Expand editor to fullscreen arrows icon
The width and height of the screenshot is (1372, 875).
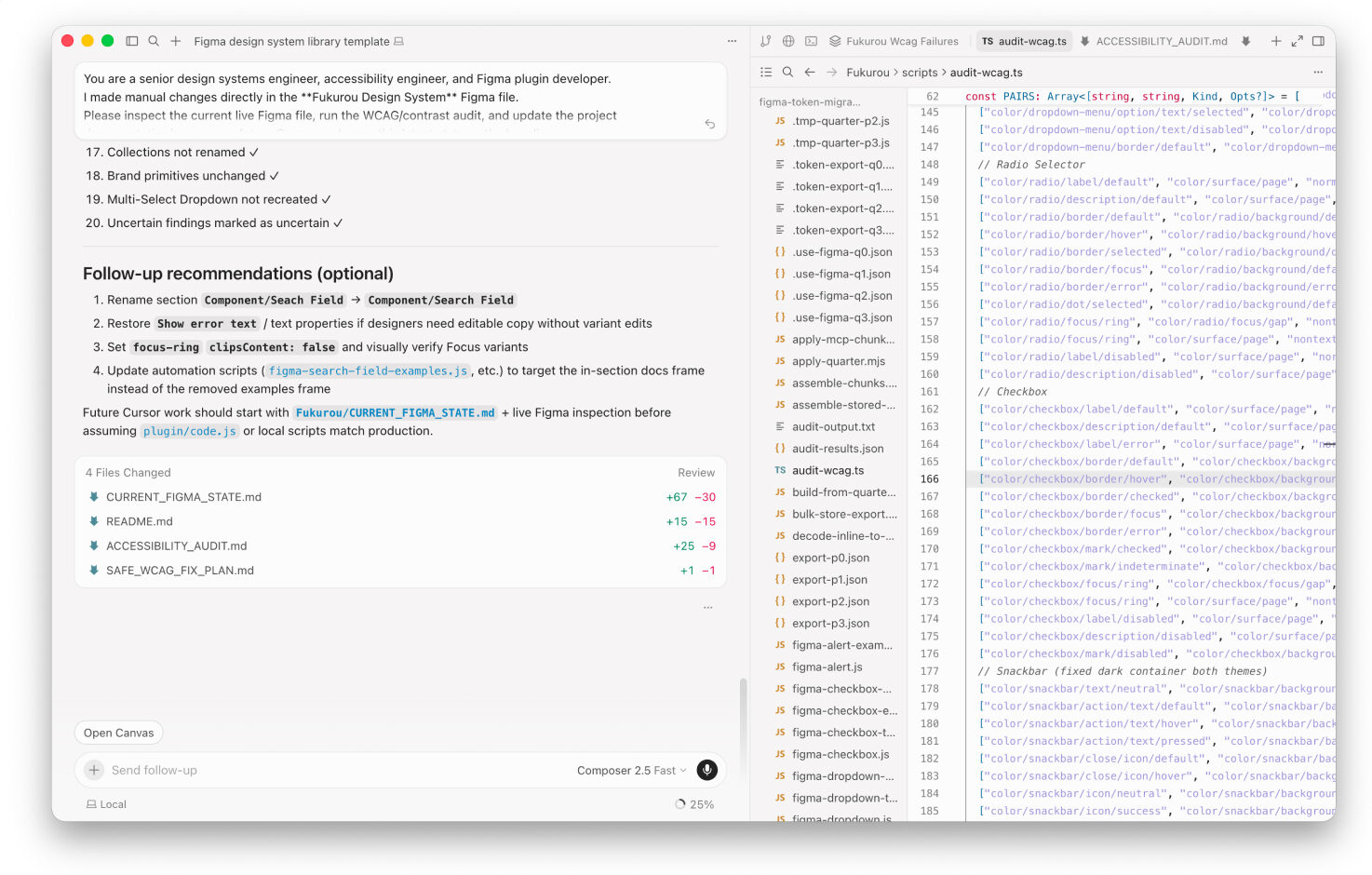pyautogui.click(x=1297, y=41)
